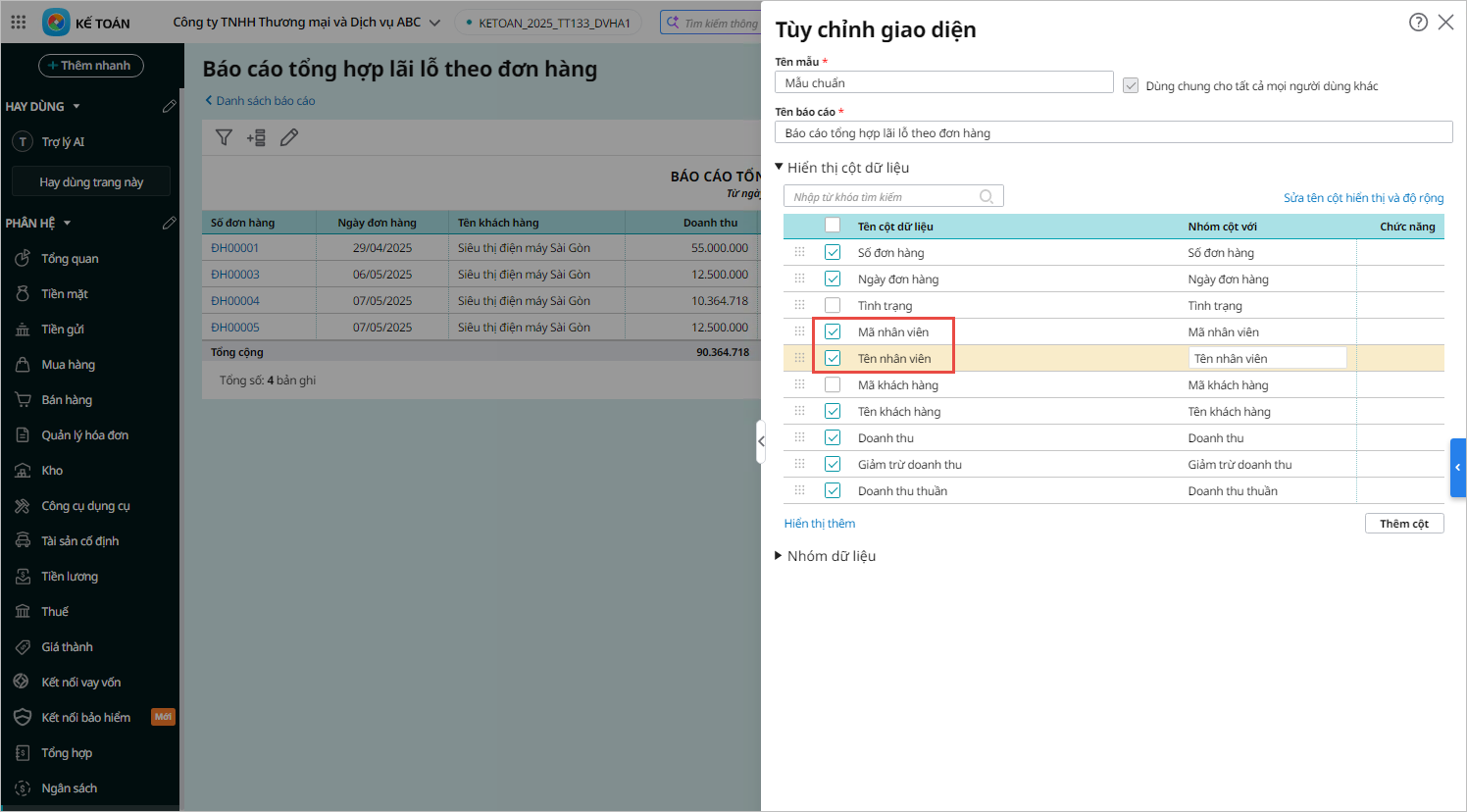Edit the HAY DÙNG section pencil icon

pos(169,106)
